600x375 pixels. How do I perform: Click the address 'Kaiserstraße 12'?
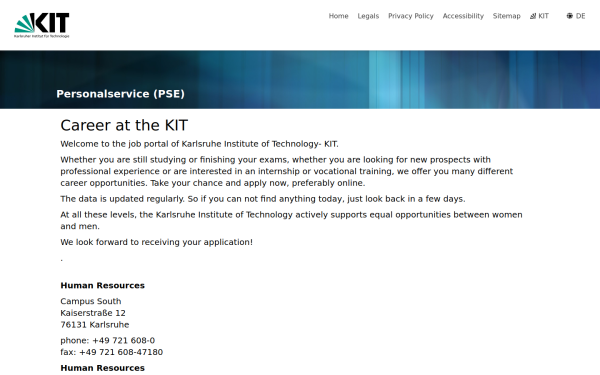click(x=93, y=313)
